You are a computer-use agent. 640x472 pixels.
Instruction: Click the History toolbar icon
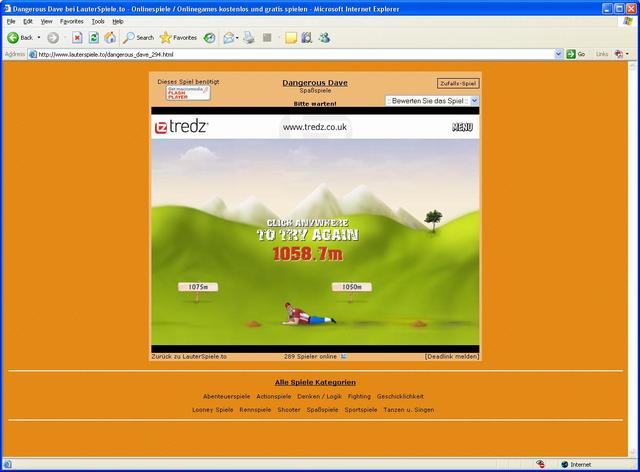coord(209,37)
